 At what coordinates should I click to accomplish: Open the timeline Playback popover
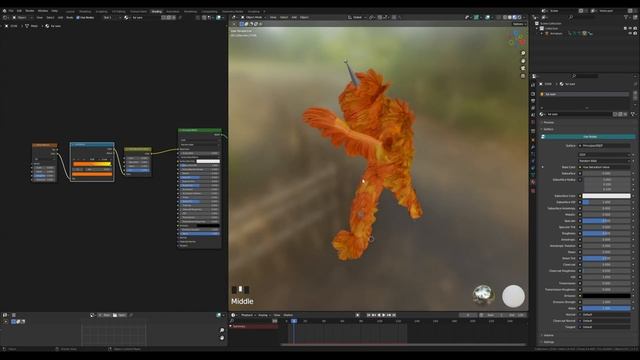click(x=248, y=315)
